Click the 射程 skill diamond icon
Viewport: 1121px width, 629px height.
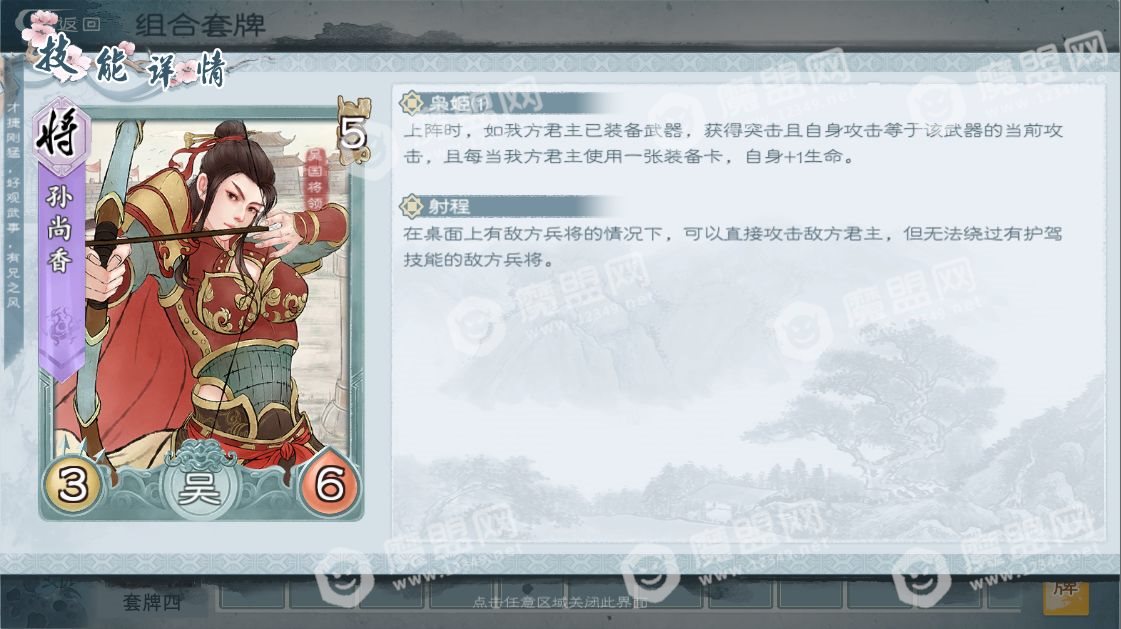point(411,207)
